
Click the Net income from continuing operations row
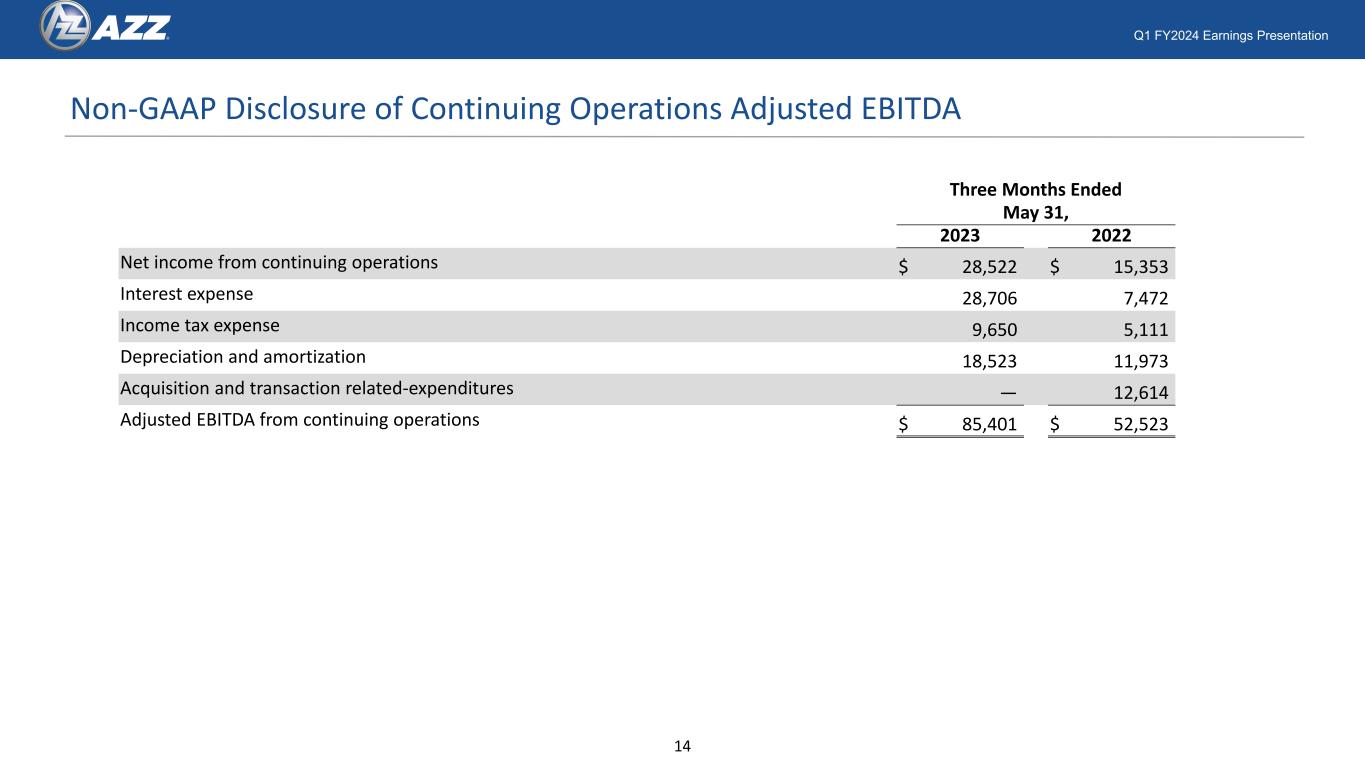pos(647,264)
